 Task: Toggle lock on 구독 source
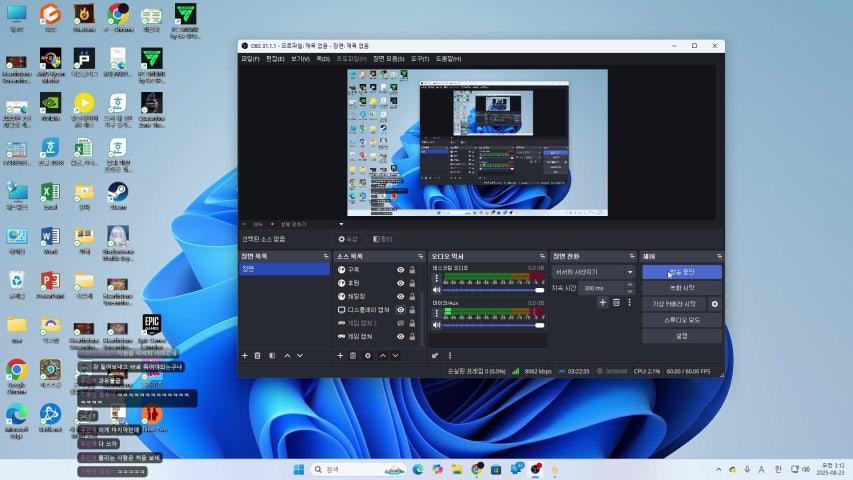[x=412, y=270]
